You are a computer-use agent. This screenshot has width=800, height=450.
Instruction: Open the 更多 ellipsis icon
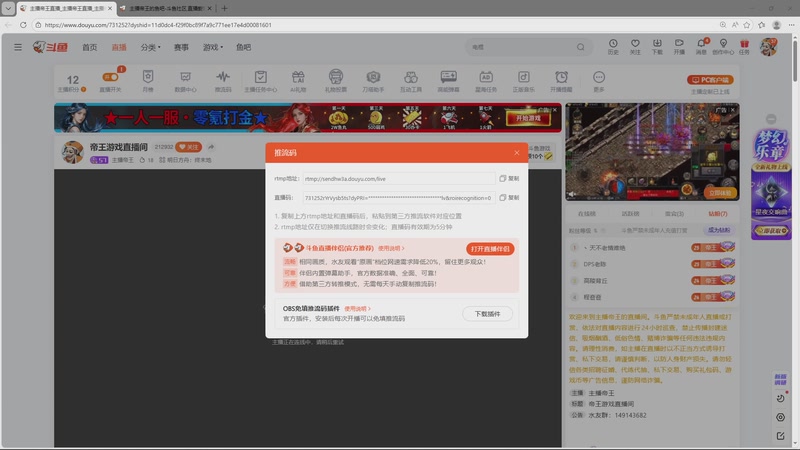click(x=599, y=81)
